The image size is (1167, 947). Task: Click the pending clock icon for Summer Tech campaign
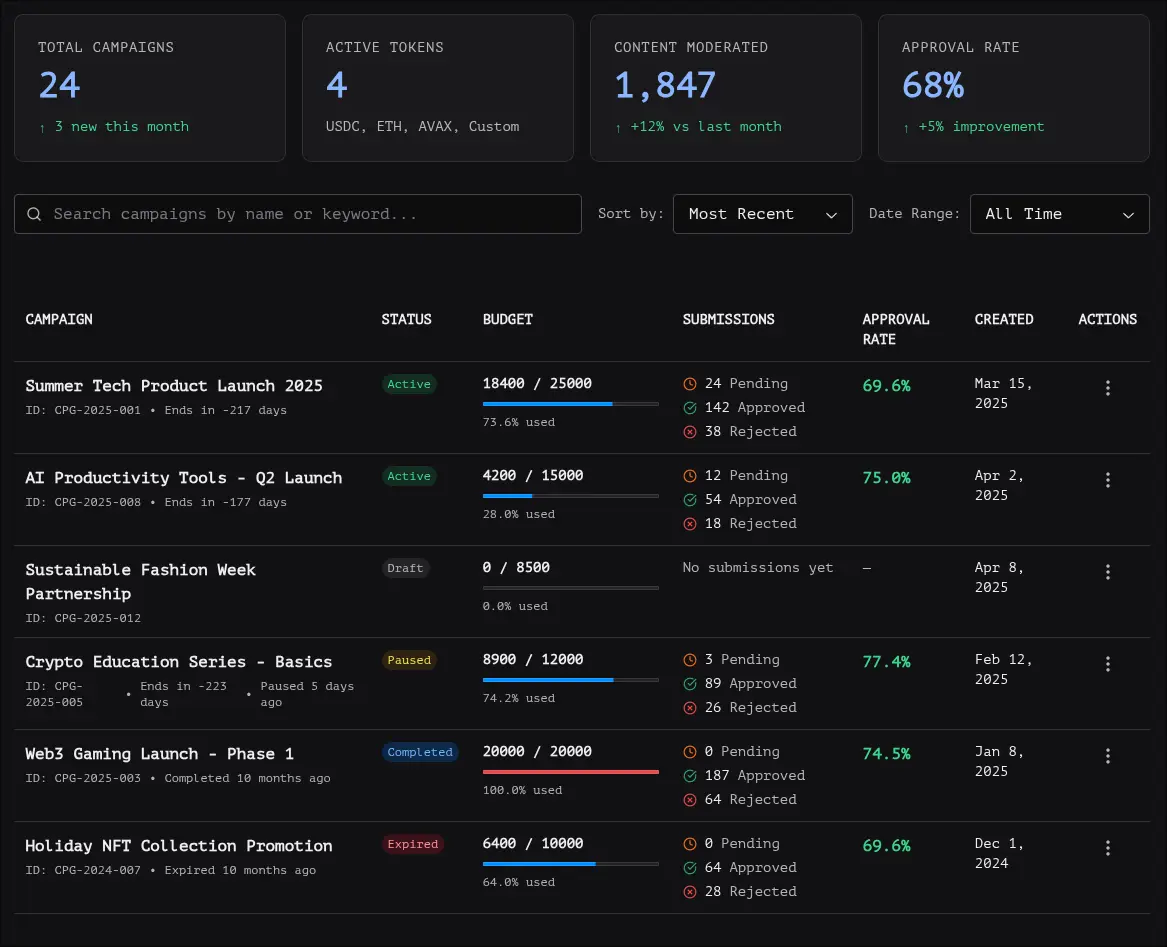pyautogui.click(x=688, y=383)
